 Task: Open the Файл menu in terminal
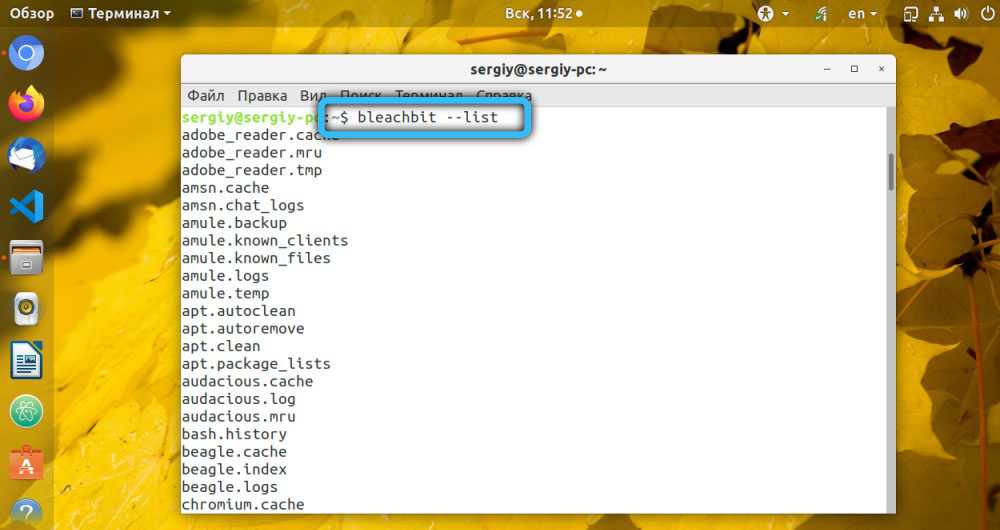(x=205, y=96)
